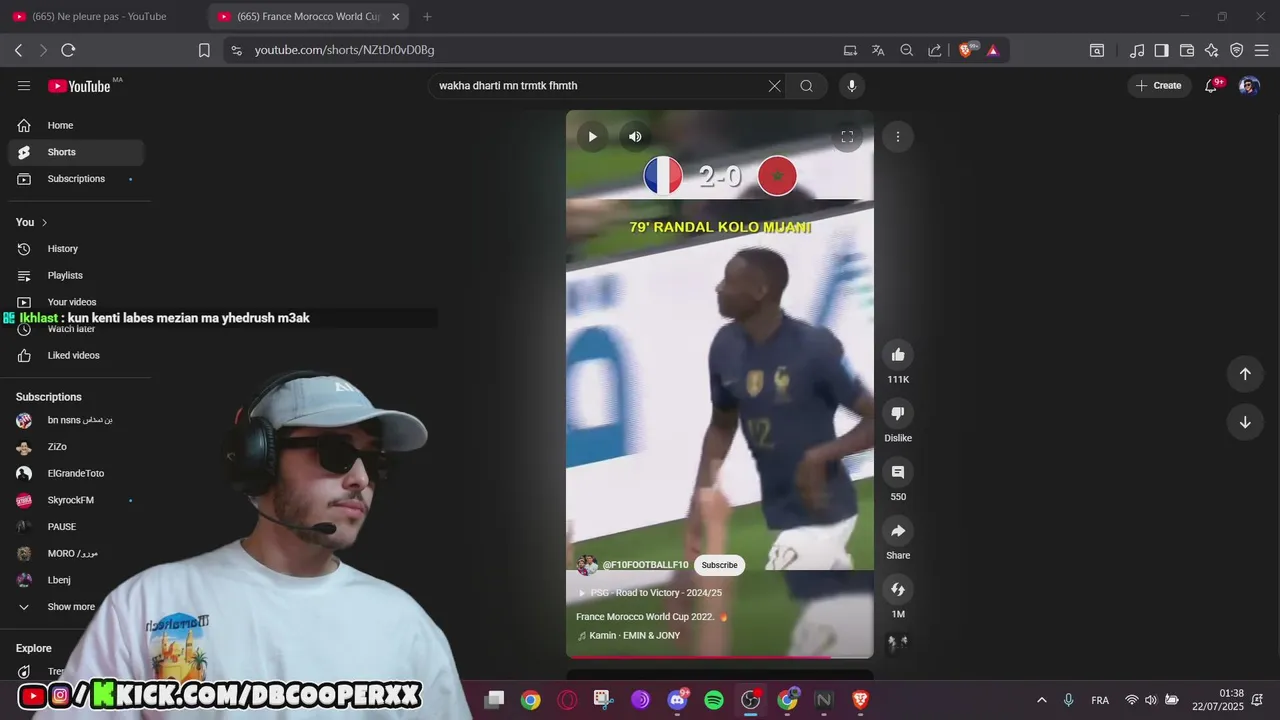Expand the You section chevron
The width and height of the screenshot is (1280, 720).
[44, 222]
